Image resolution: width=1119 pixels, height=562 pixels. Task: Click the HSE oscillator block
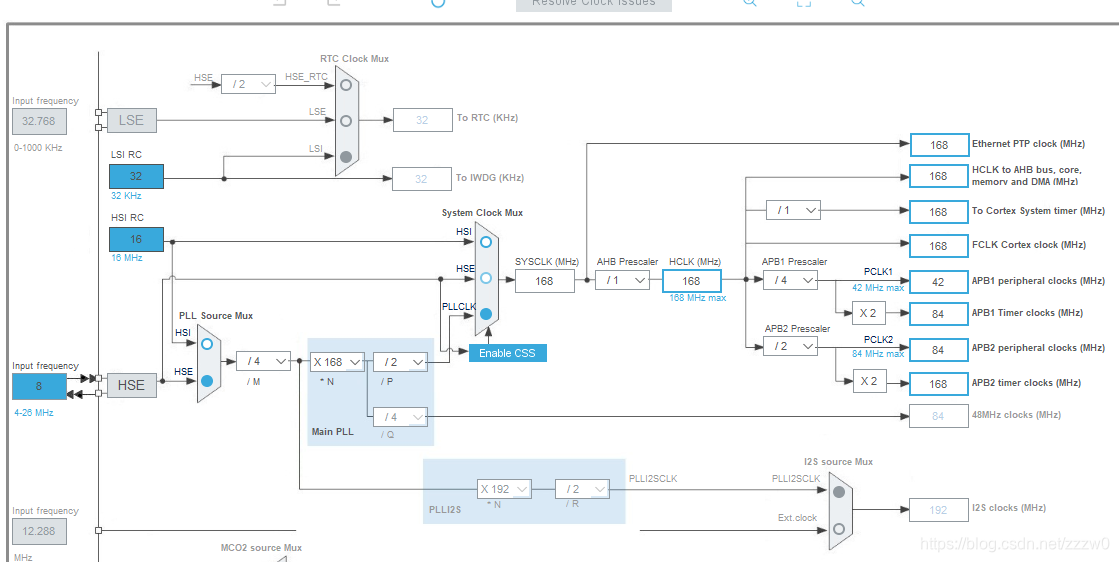131,385
